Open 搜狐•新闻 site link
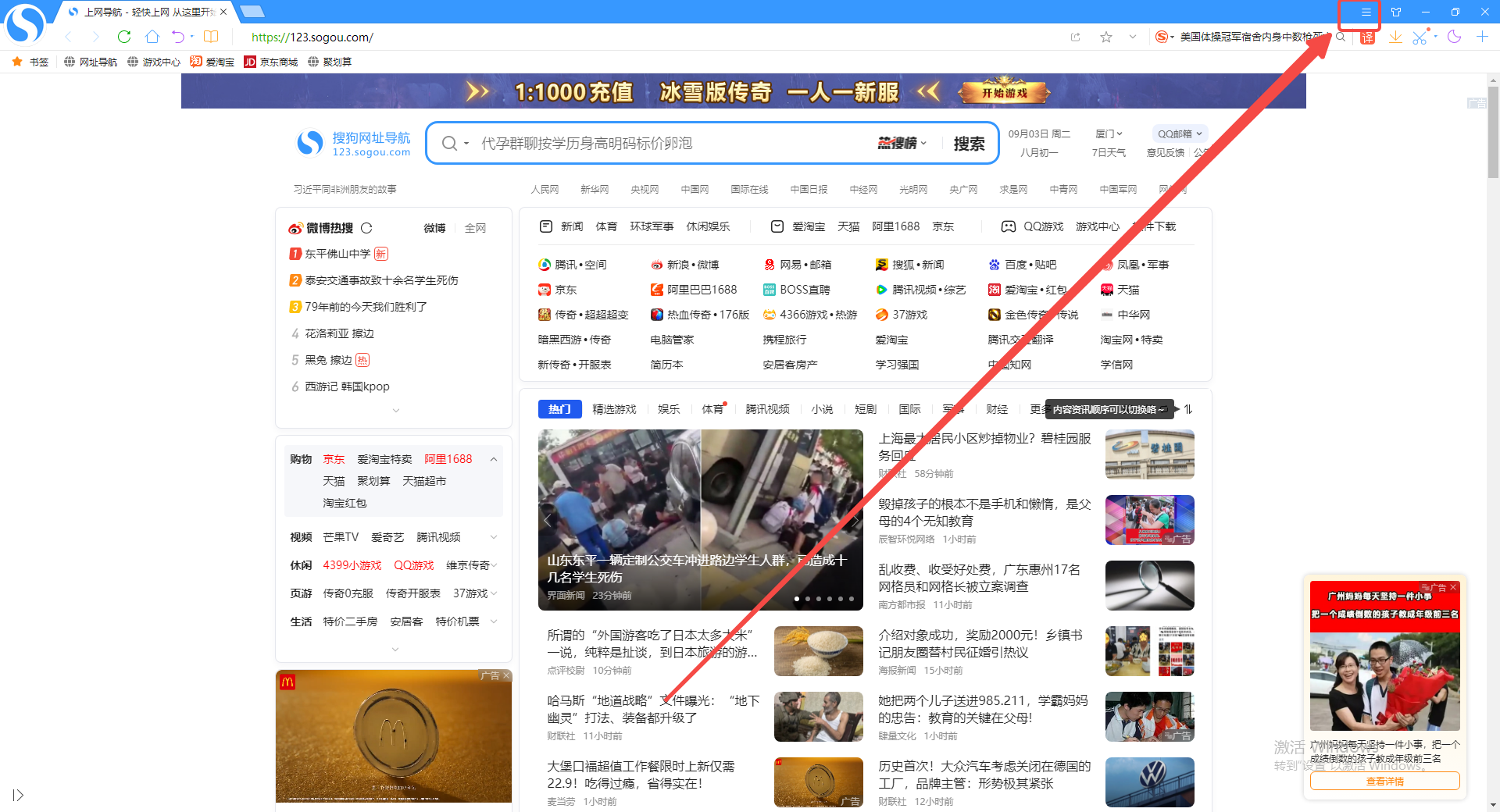The image size is (1500, 812). click(910, 265)
